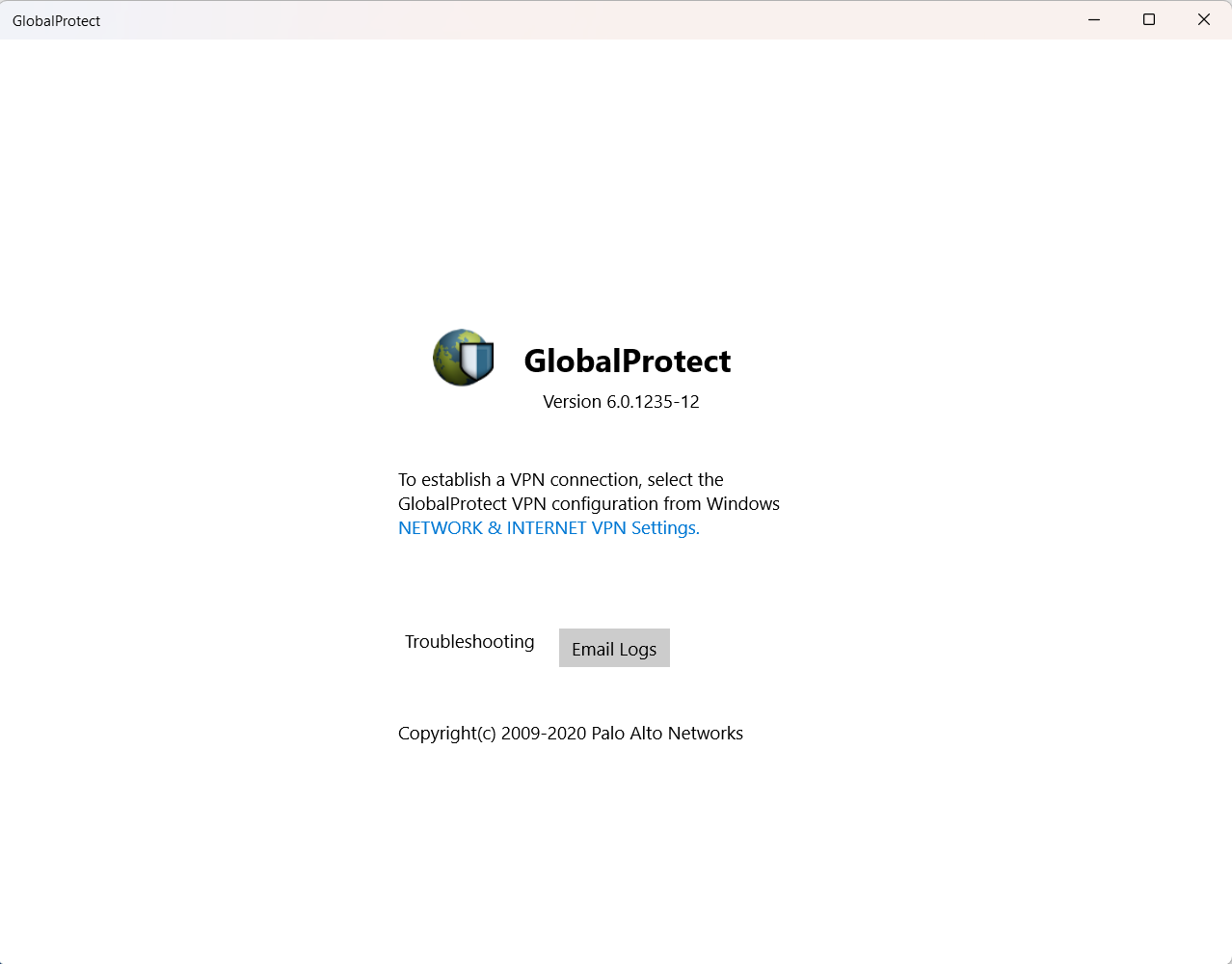Click the blue VPN Settings hyperlink
This screenshot has height=964, width=1232.
pos(549,527)
